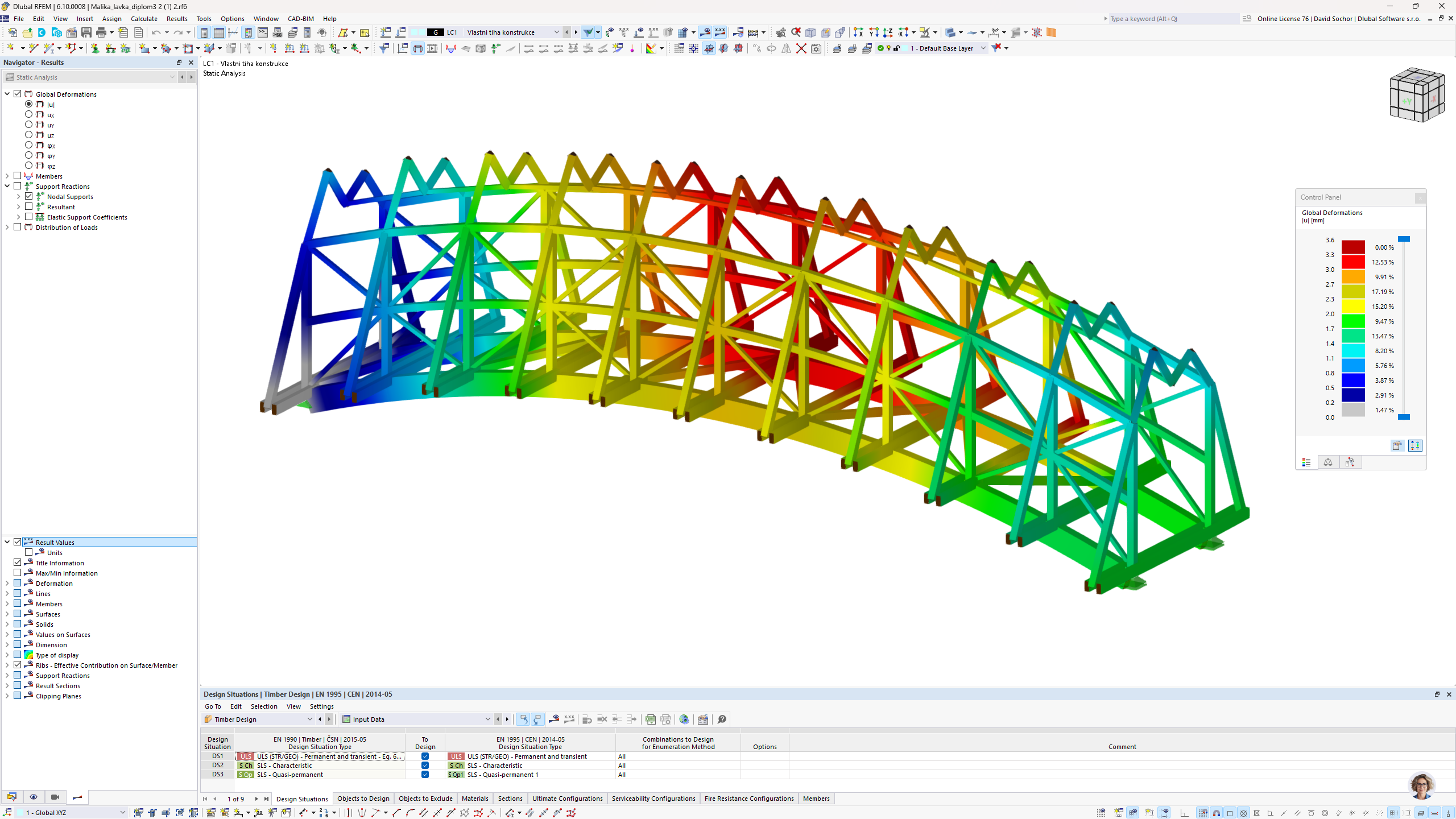Select the |u| radio button under Global Deformations
This screenshot has height=819, width=1456.
coord(28,104)
